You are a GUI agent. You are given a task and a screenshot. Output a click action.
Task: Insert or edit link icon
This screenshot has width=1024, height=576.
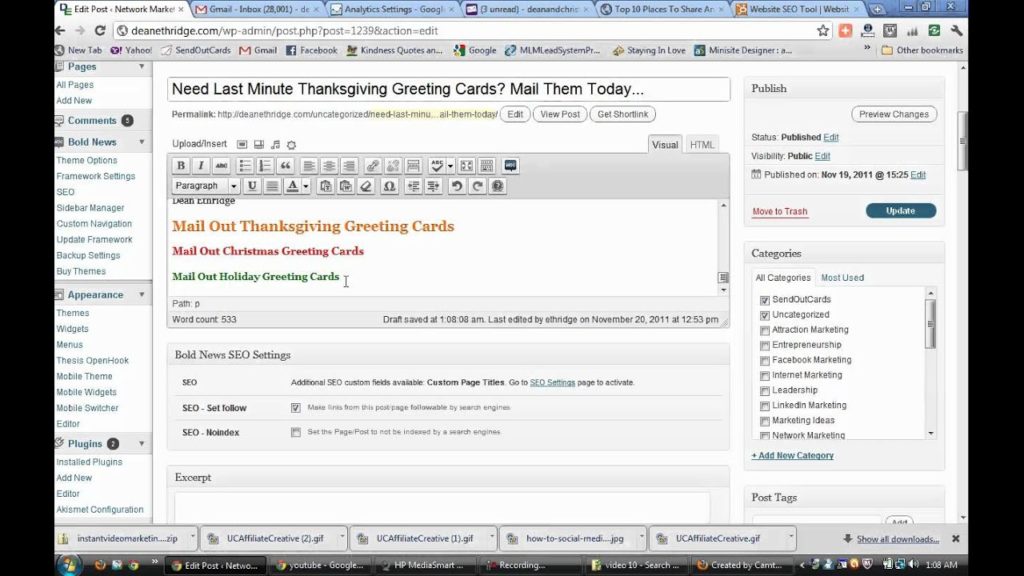point(372,166)
